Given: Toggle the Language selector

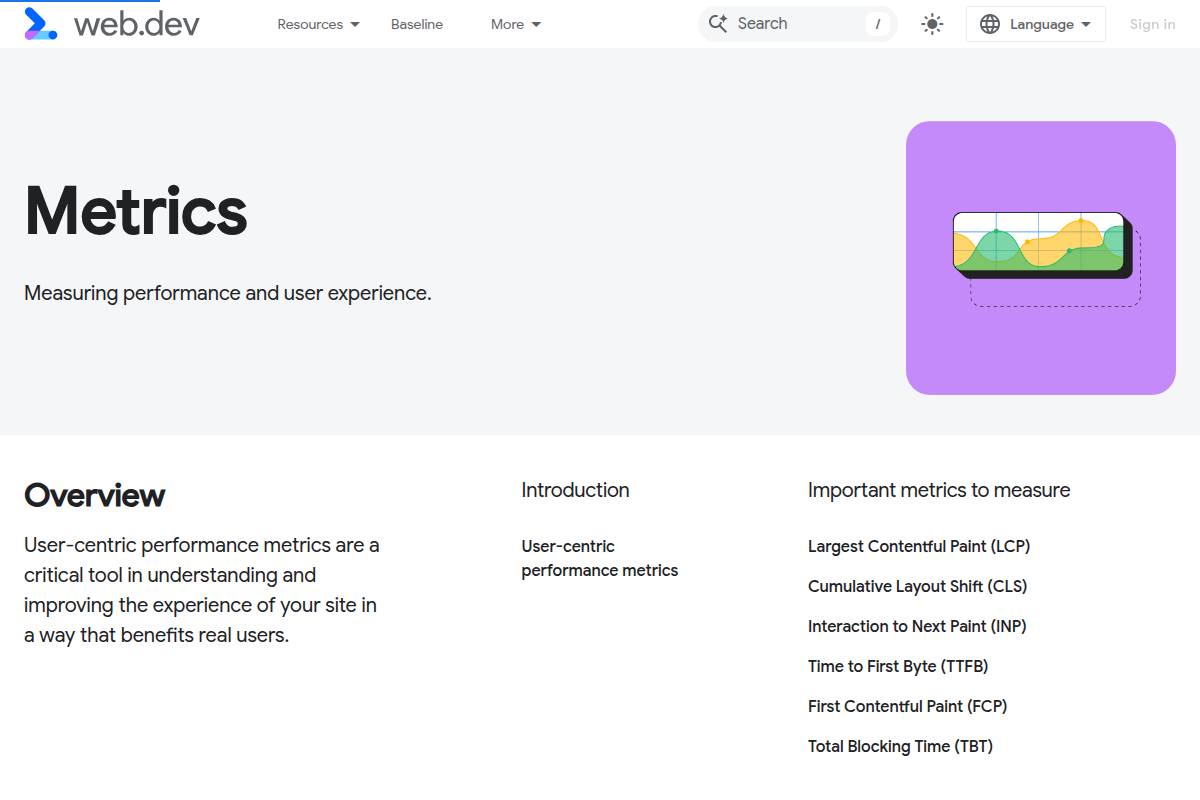Looking at the screenshot, I should tap(1035, 24).
